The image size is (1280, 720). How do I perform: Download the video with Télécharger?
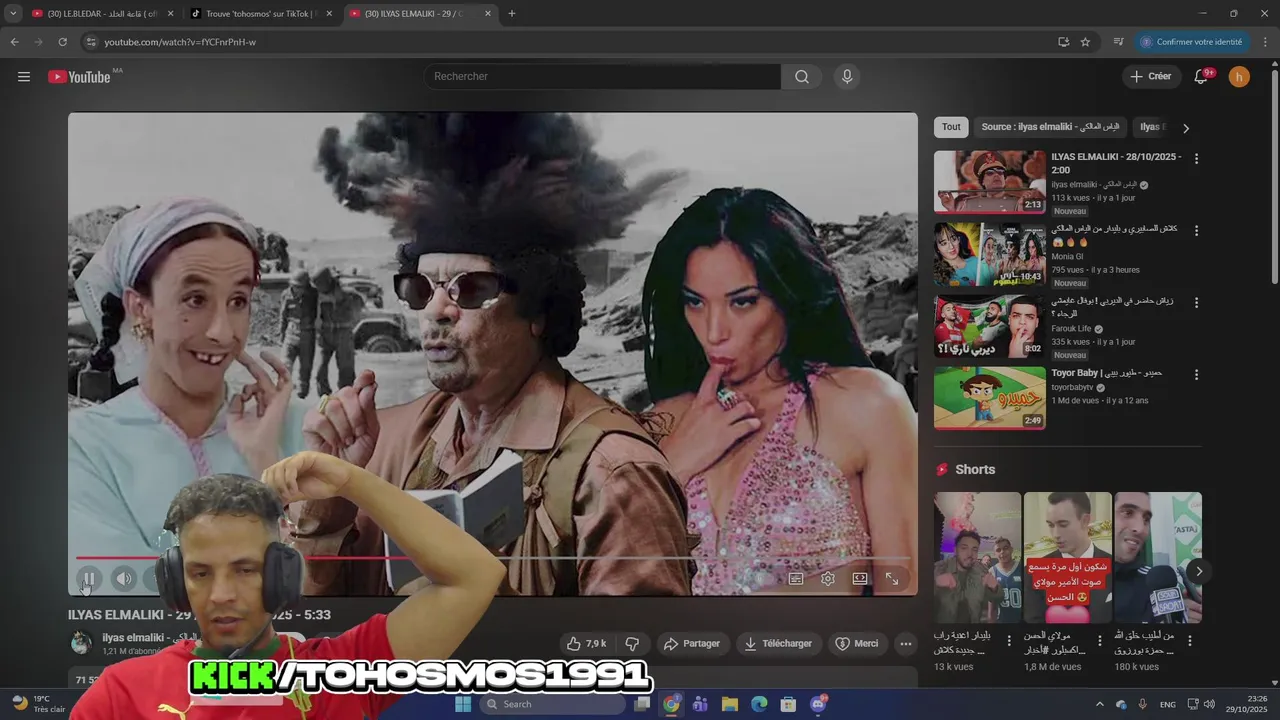click(779, 644)
